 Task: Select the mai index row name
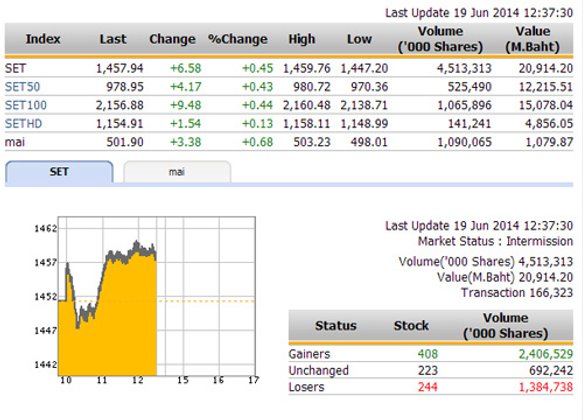(x=15, y=142)
